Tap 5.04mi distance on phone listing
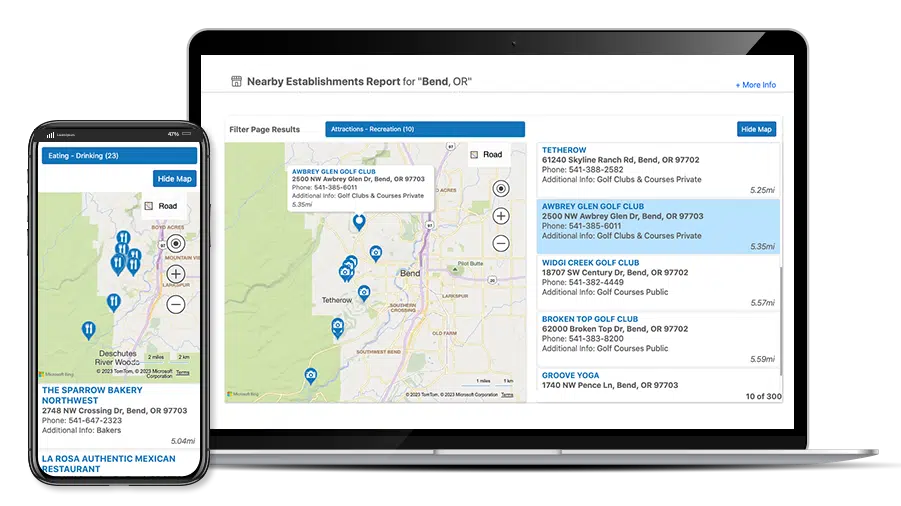 point(183,441)
